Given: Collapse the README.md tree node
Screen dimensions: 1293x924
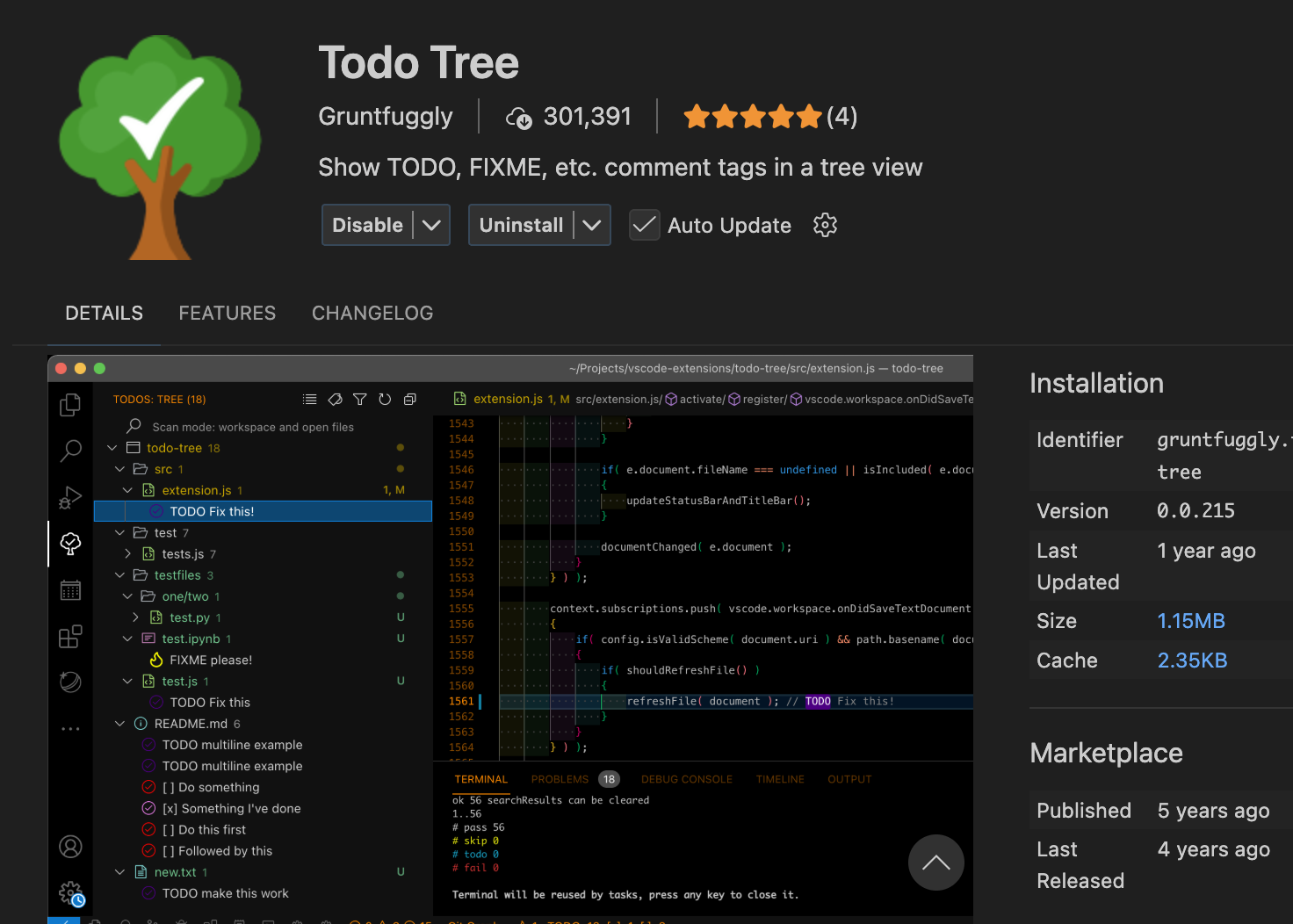Looking at the screenshot, I should click(120, 724).
